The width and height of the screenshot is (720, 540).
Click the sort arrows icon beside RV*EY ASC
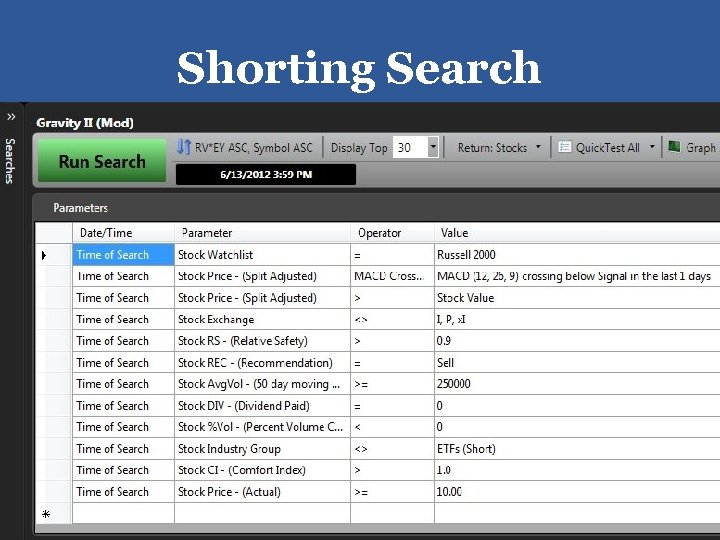pyautogui.click(x=184, y=147)
